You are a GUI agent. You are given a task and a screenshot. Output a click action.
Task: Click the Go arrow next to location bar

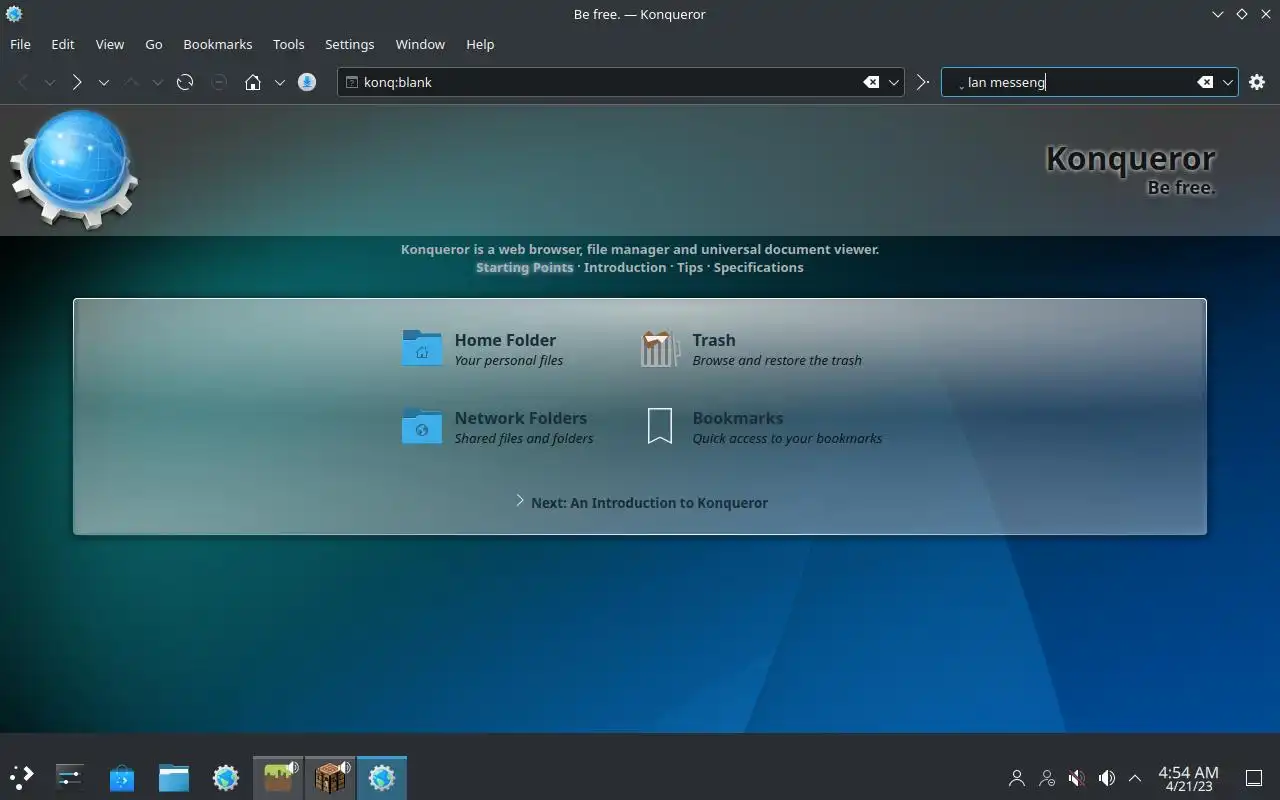[x=923, y=82]
